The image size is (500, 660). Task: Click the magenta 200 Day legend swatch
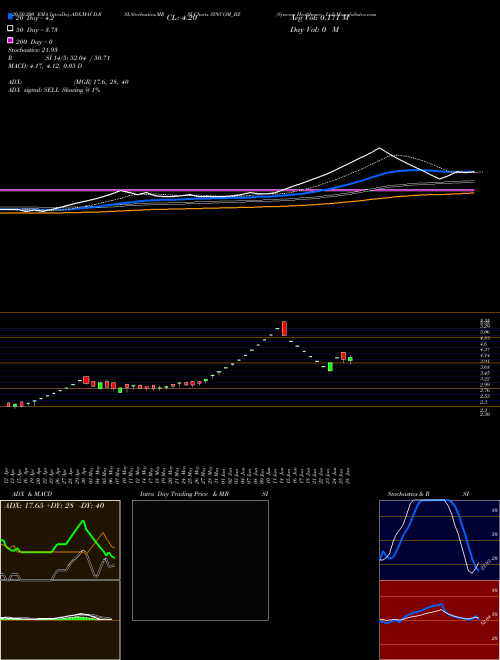tap(10, 40)
